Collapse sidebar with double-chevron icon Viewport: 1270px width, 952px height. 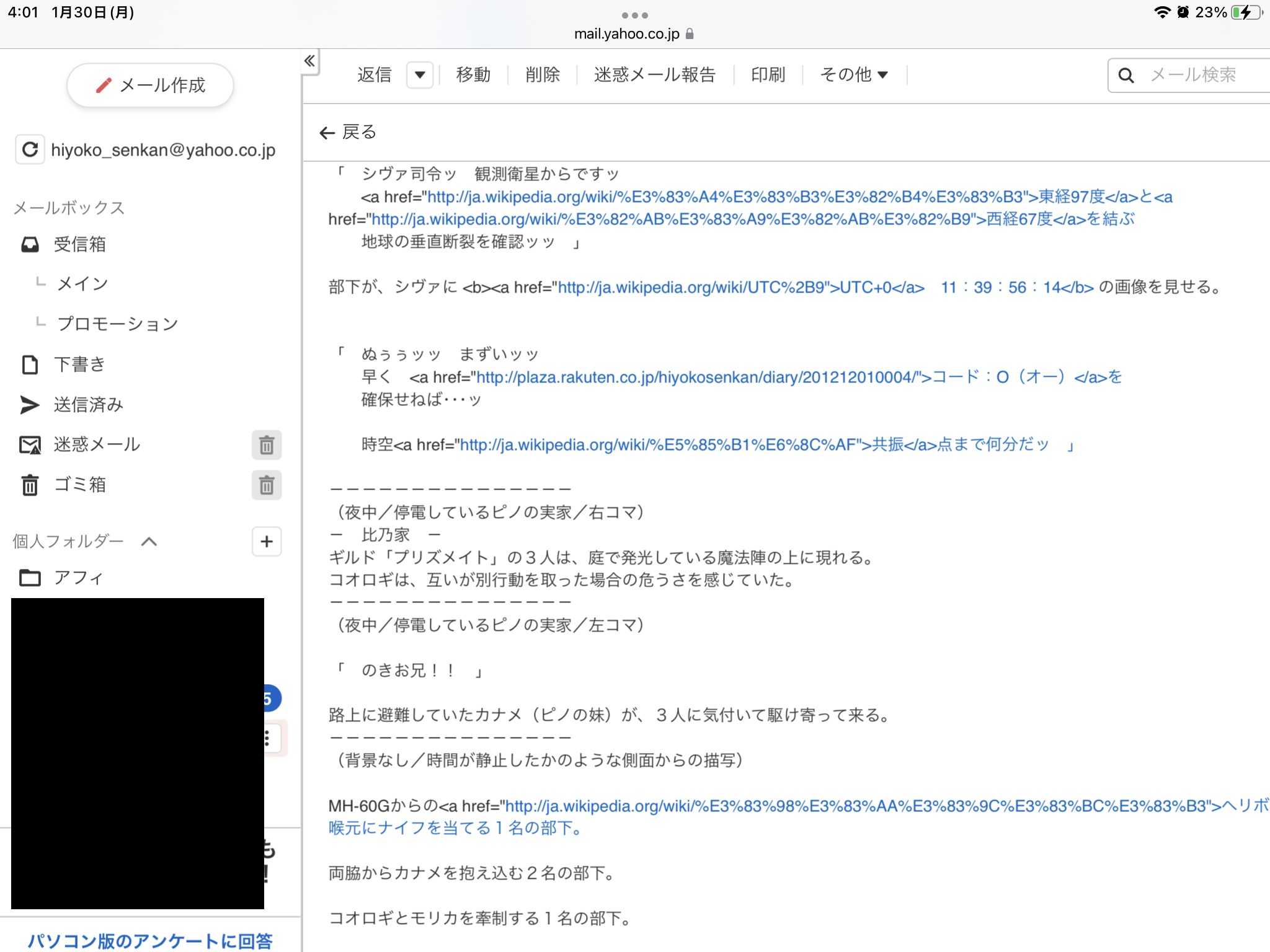[x=309, y=61]
